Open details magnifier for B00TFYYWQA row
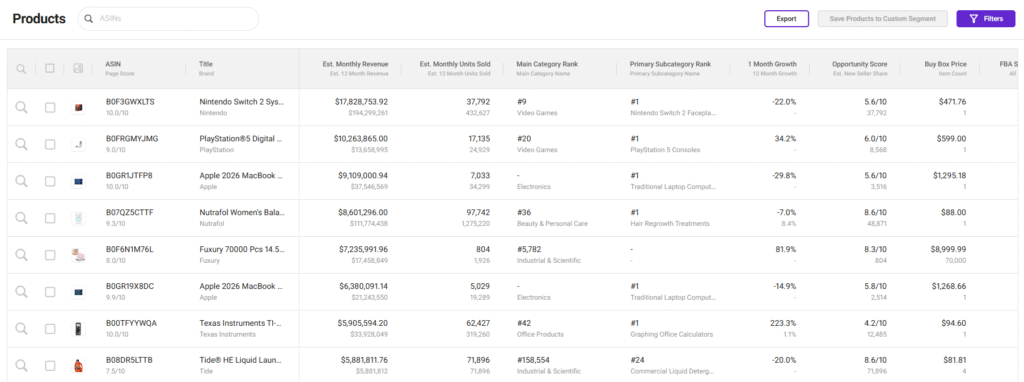Screen dimensions: 1024x382 tap(22, 329)
